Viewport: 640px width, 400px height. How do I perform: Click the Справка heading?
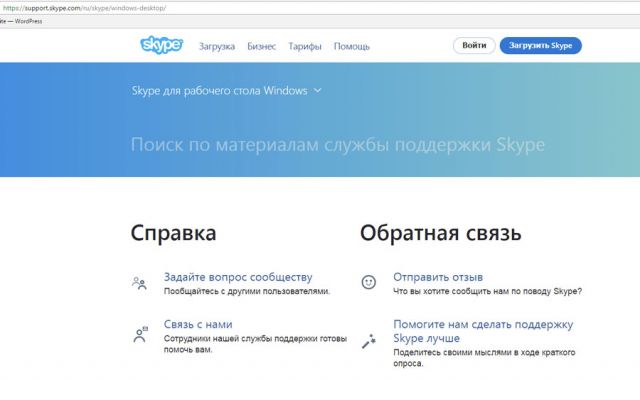(173, 234)
